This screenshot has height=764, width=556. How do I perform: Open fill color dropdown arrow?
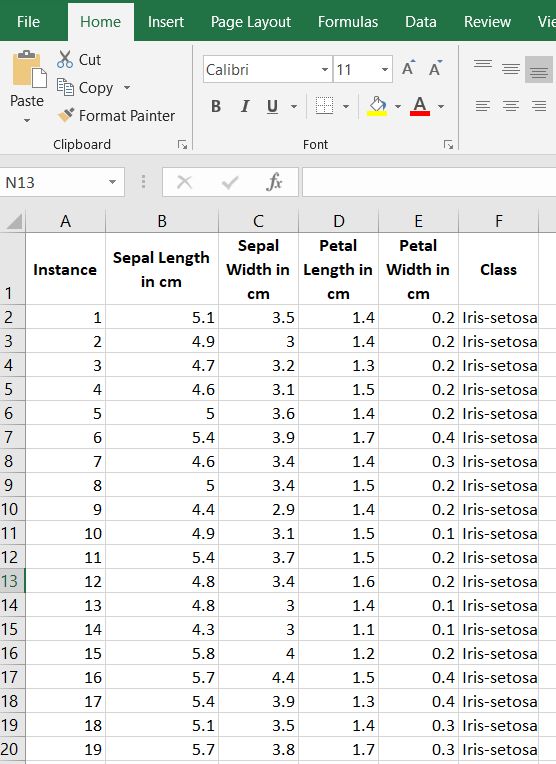[398, 106]
